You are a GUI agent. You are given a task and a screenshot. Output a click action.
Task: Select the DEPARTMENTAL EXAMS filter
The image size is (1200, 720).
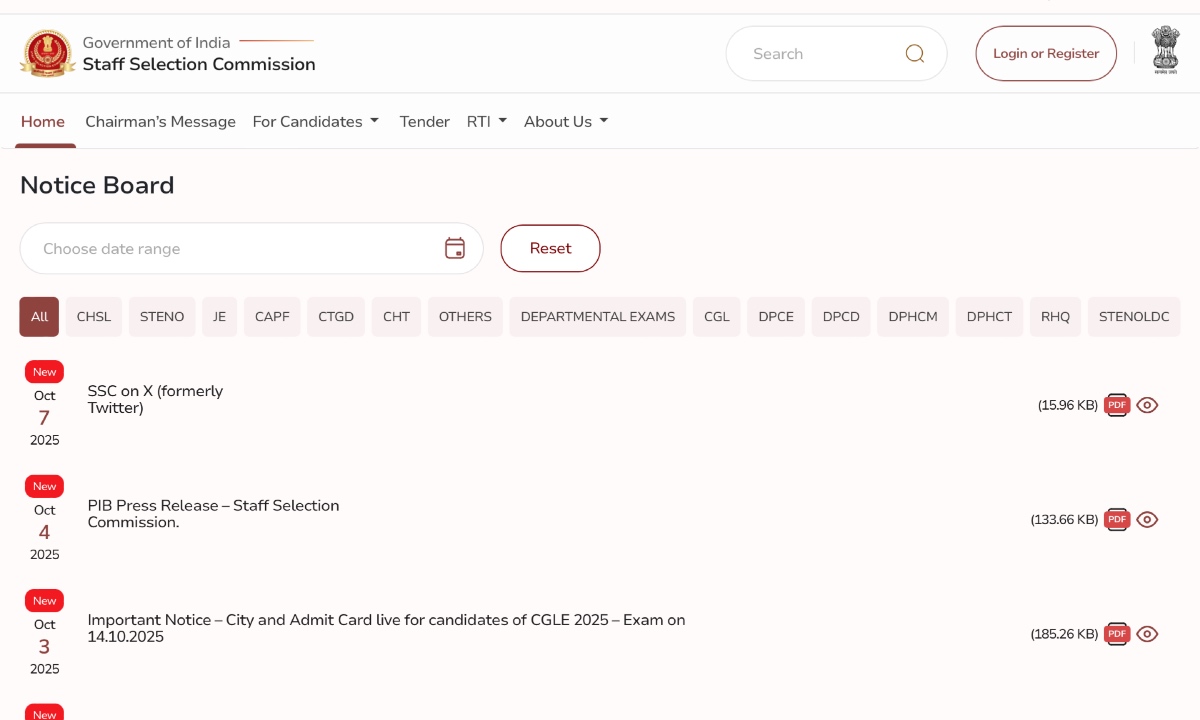point(597,317)
